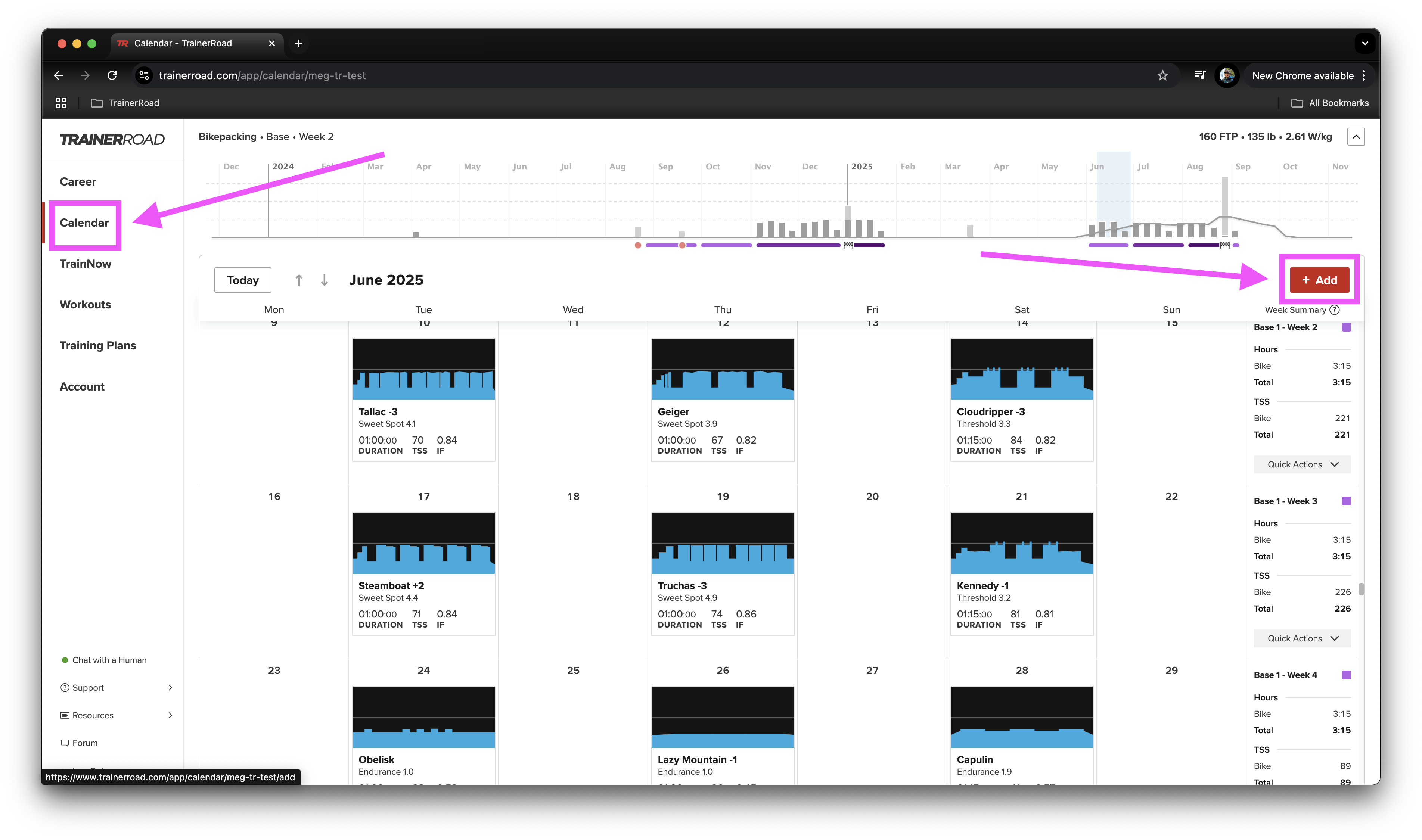The height and width of the screenshot is (840, 1422).
Task: Expand the Support submenu chevron
Action: click(x=170, y=688)
